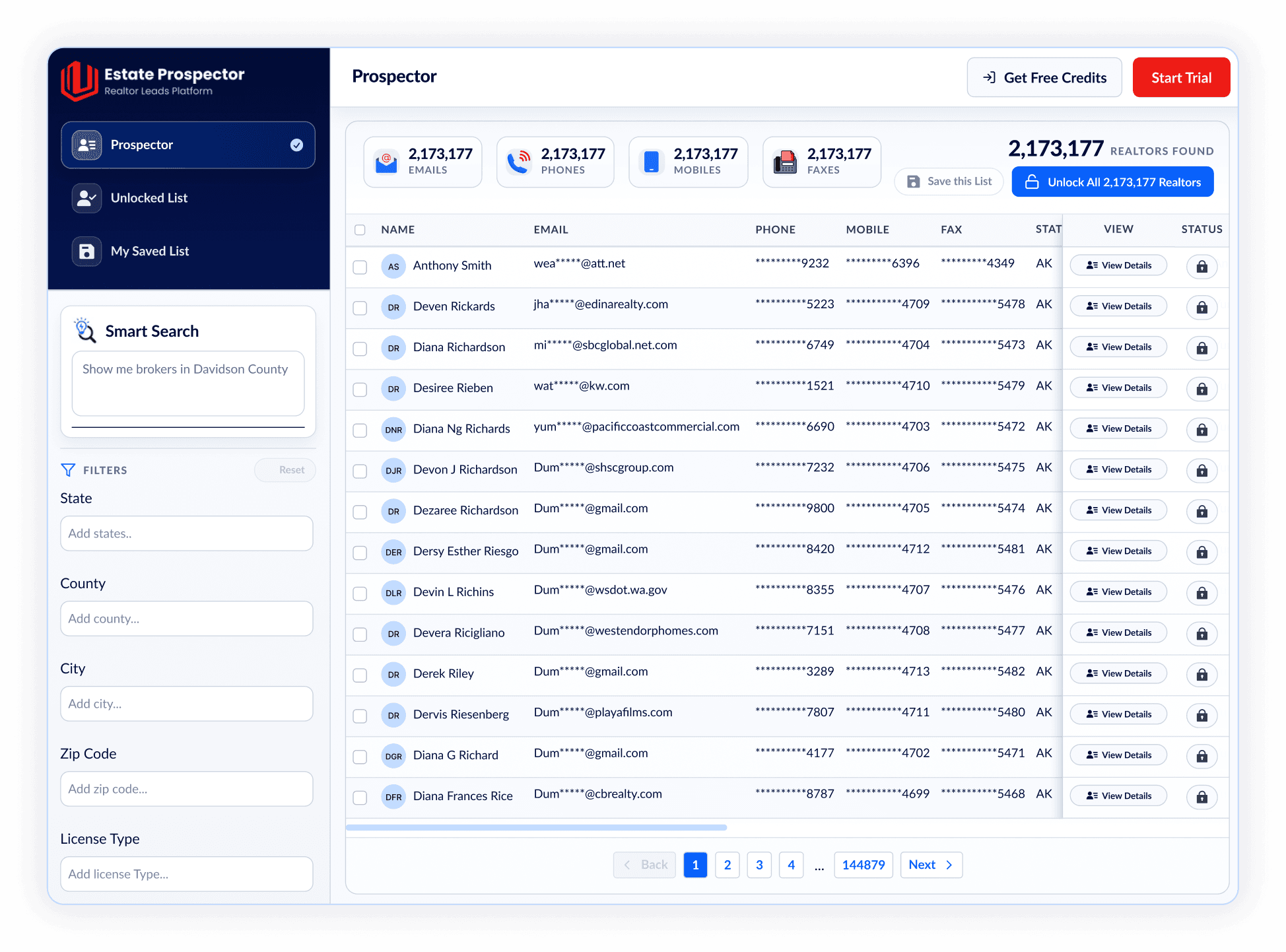Click the Start Trial button
Screen dimensions: 1286x952
click(x=1181, y=77)
